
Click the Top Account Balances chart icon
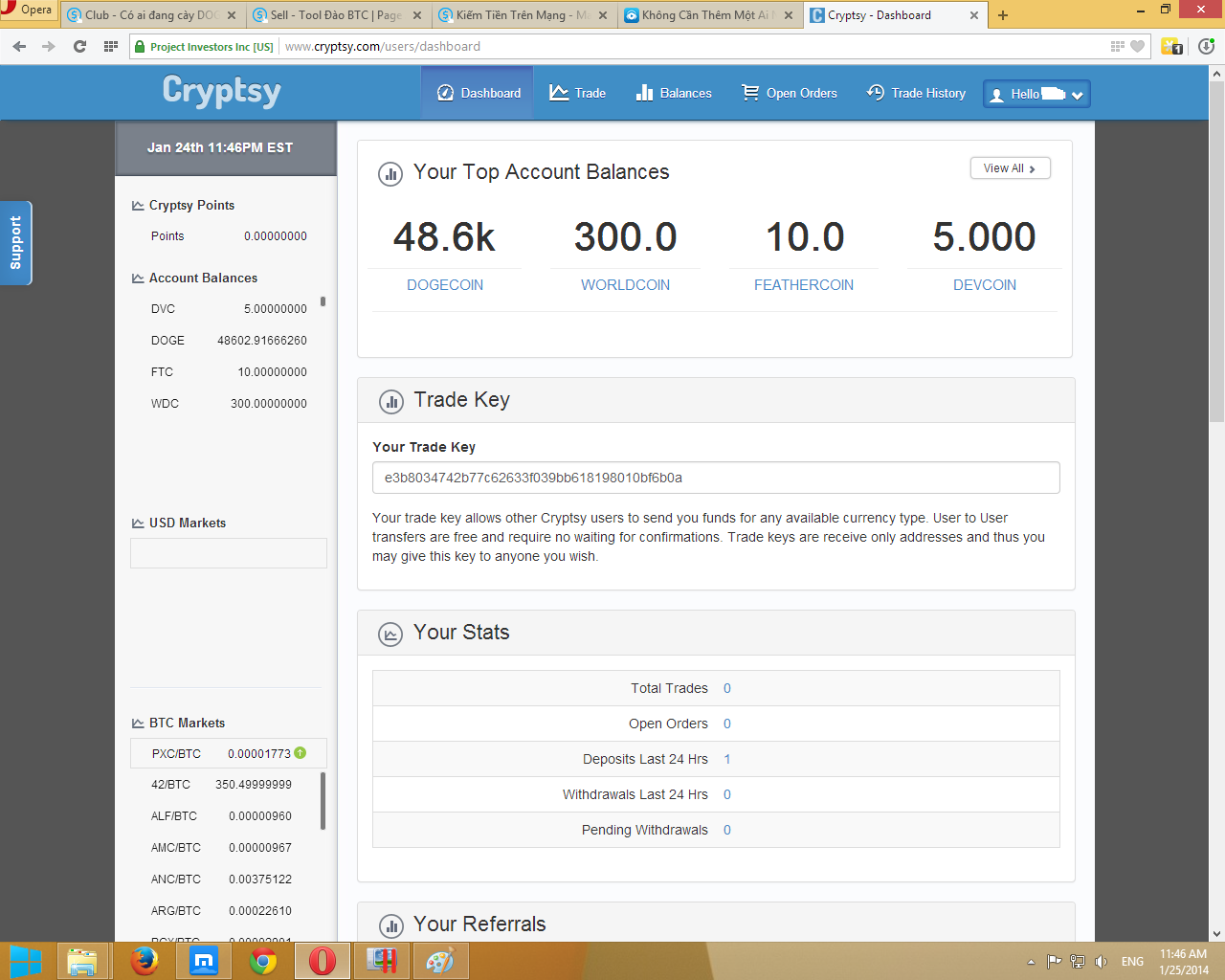click(x=390, y=174)
